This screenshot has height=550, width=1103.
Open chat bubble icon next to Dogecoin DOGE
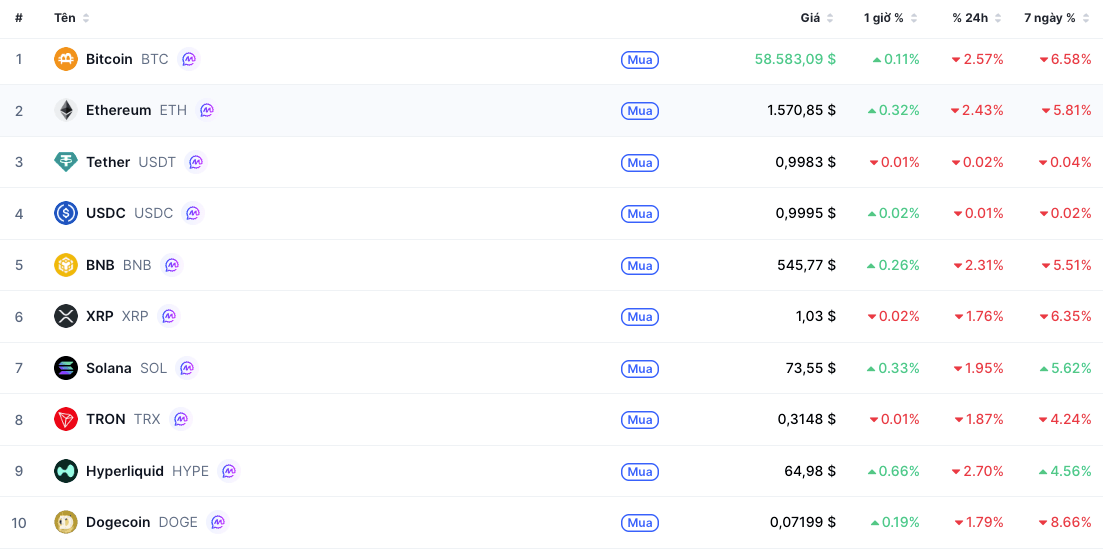pyautogui.click(x=218, y=523)
